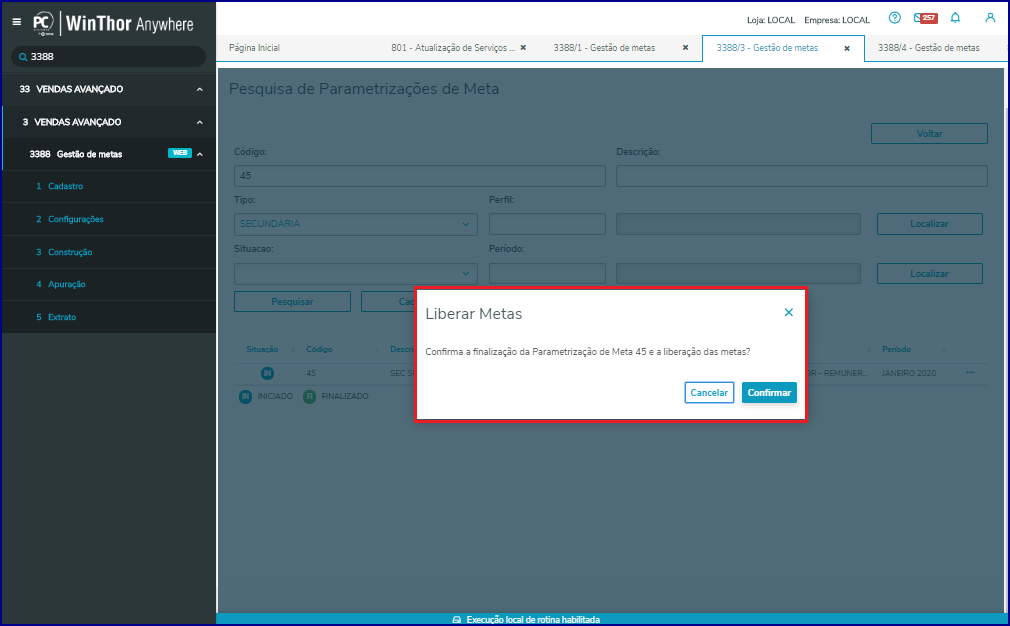Open the hamburger menu icon
This screenshot has width=1010, height=626.
point(17,22)
